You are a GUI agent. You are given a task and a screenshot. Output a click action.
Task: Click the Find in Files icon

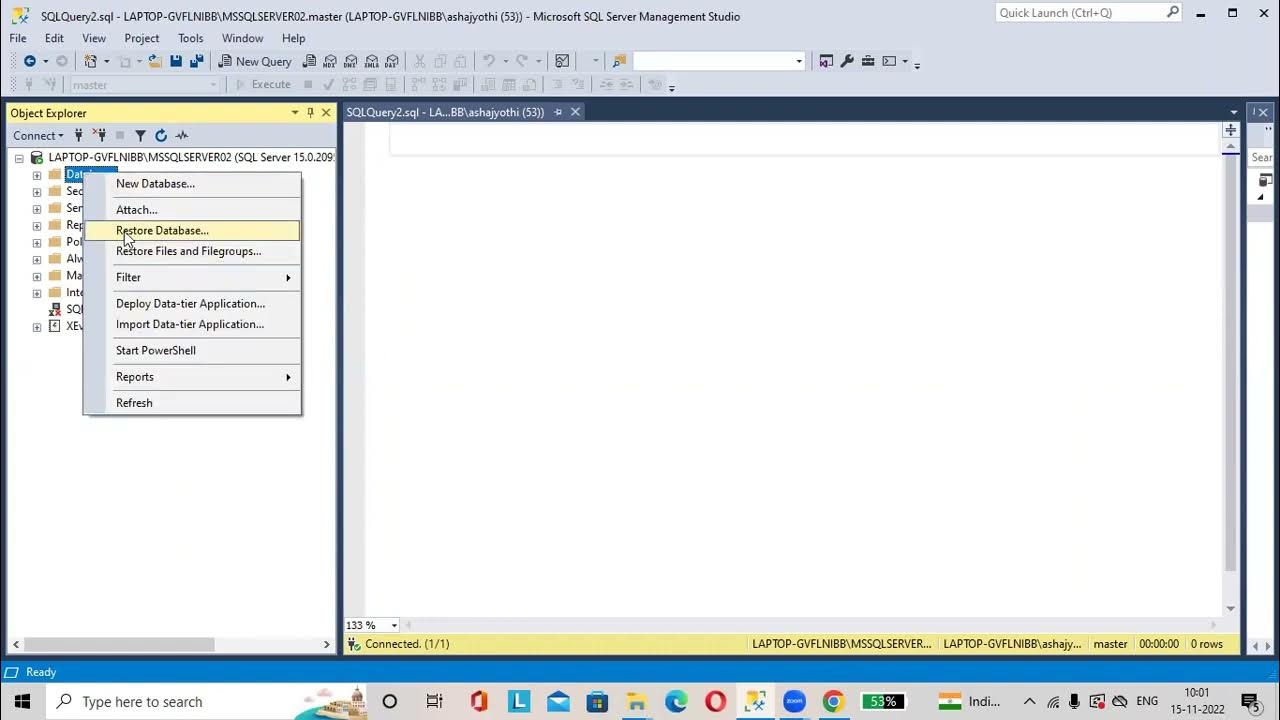pos(619,61)
